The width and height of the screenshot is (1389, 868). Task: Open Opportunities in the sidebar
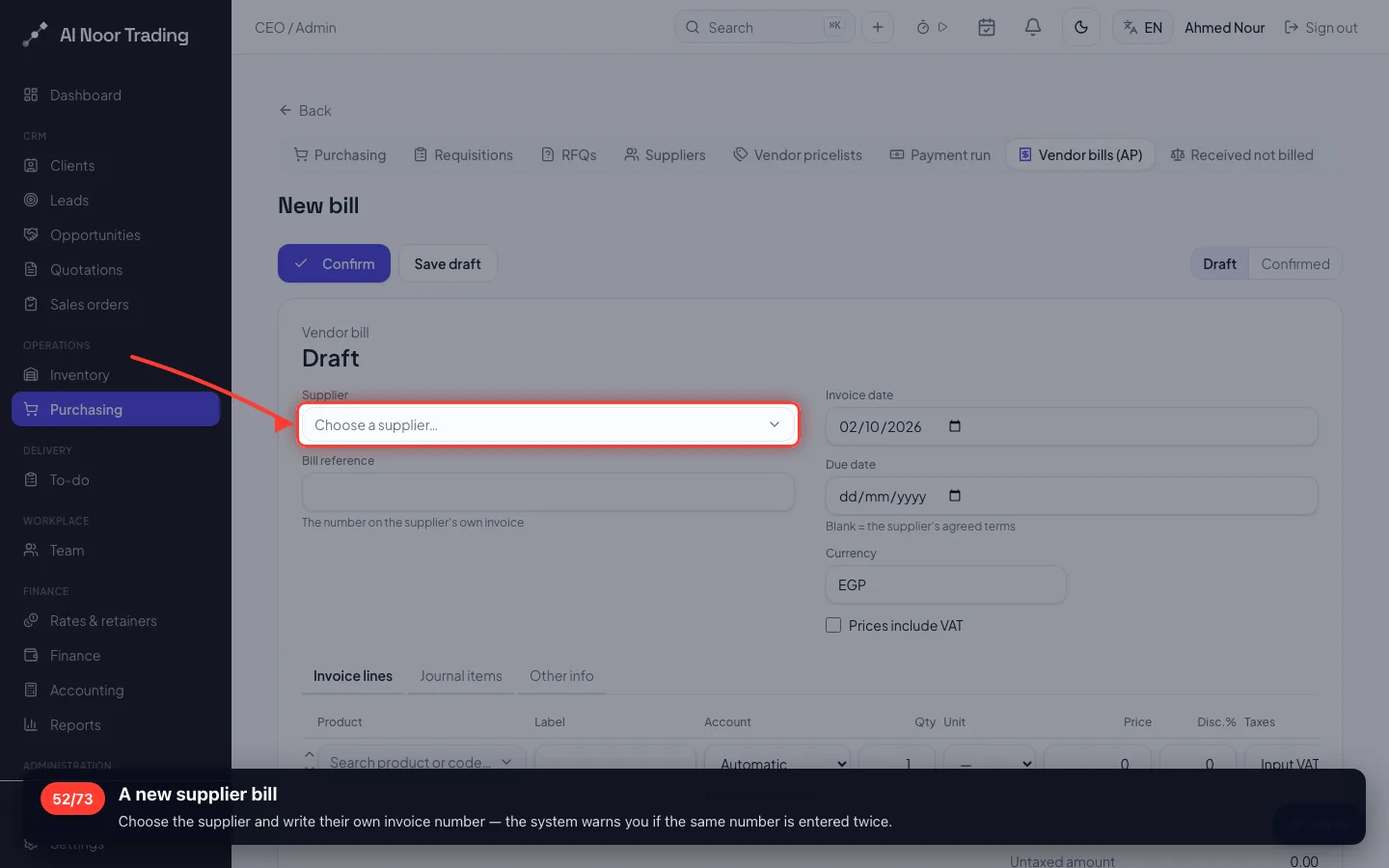116,235
